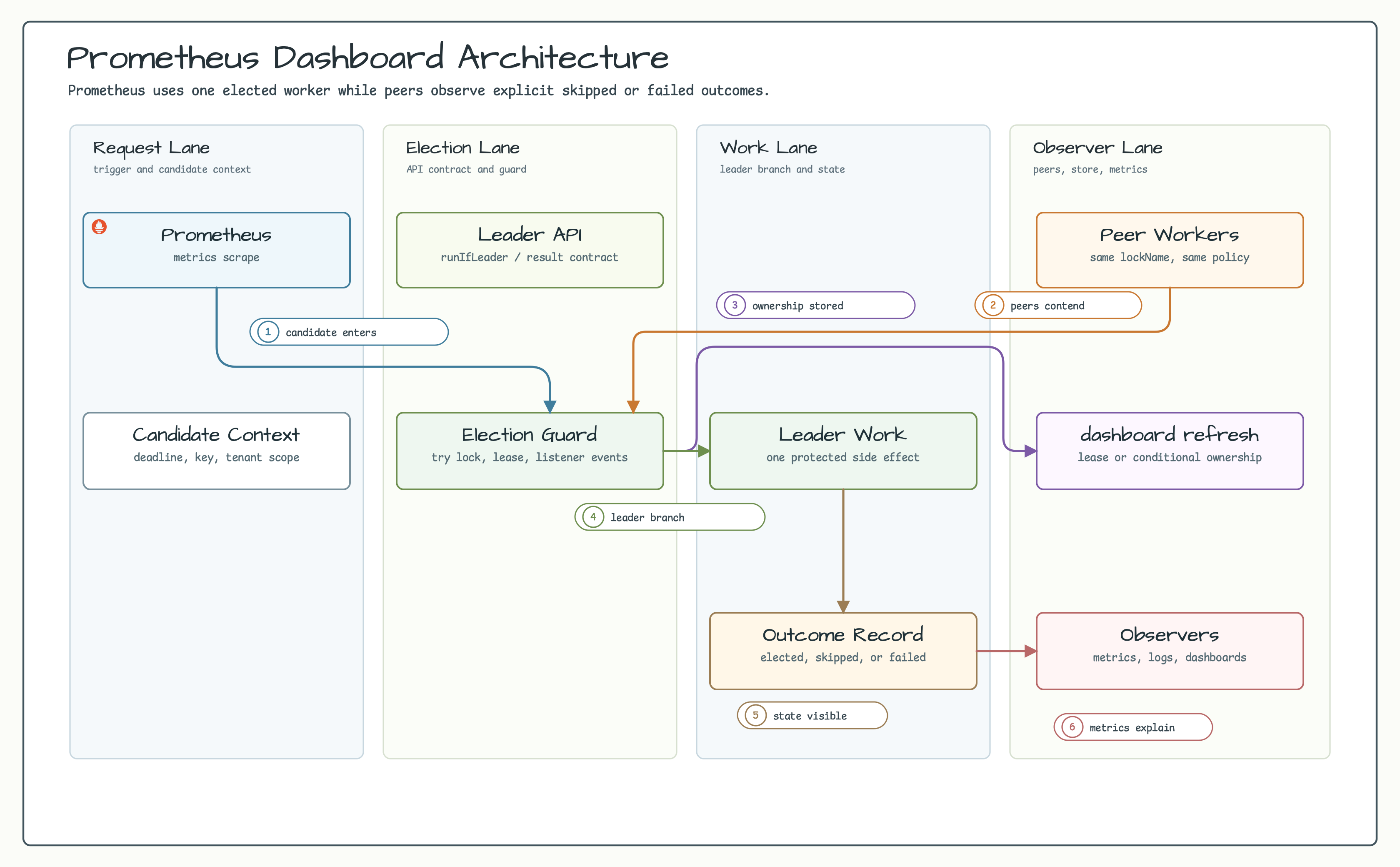The width and height of the screenshot is (1400, 867).
Task: Click 'API contract and guard' subtitle
Action: (x=466, y=169)
